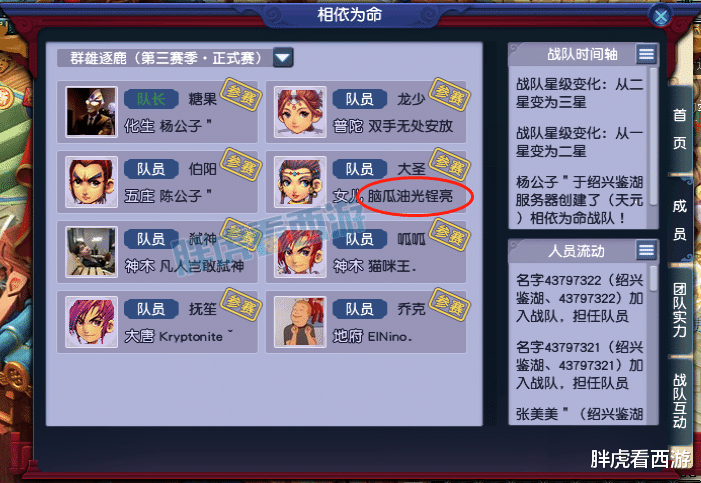This screenshot has height=483, width=701.
Task: Click the 参赛 stamp on 龙少's card
Action: 449,94
